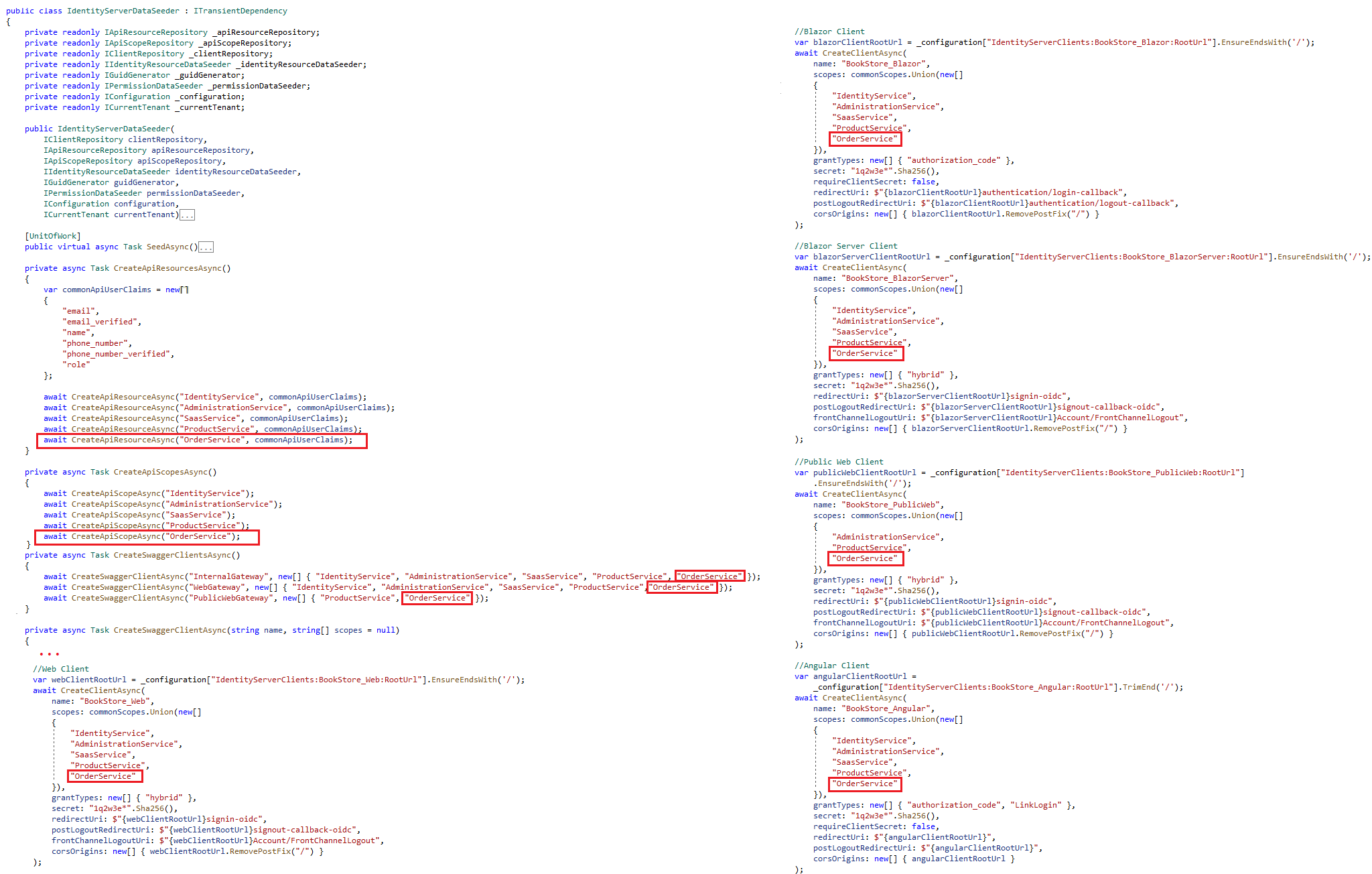Select OrderService in the InternalGateway swagger scopes
Screen dimensions: 1372x874
click(709, 576)
